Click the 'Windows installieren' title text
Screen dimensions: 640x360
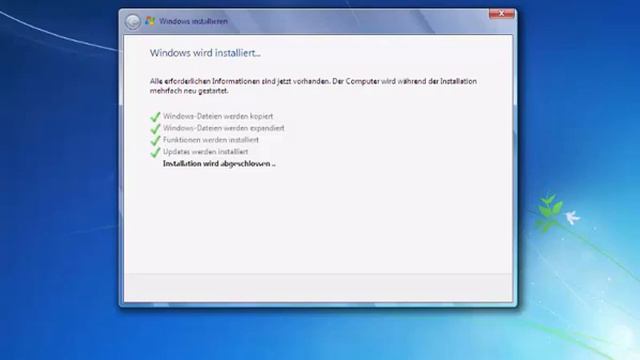193,21
